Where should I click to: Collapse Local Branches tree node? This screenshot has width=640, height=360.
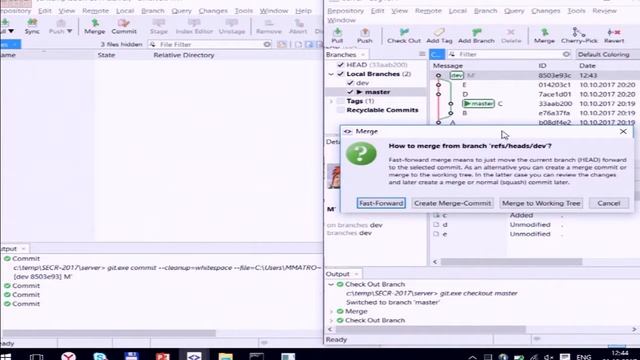[x=331, y=74]
